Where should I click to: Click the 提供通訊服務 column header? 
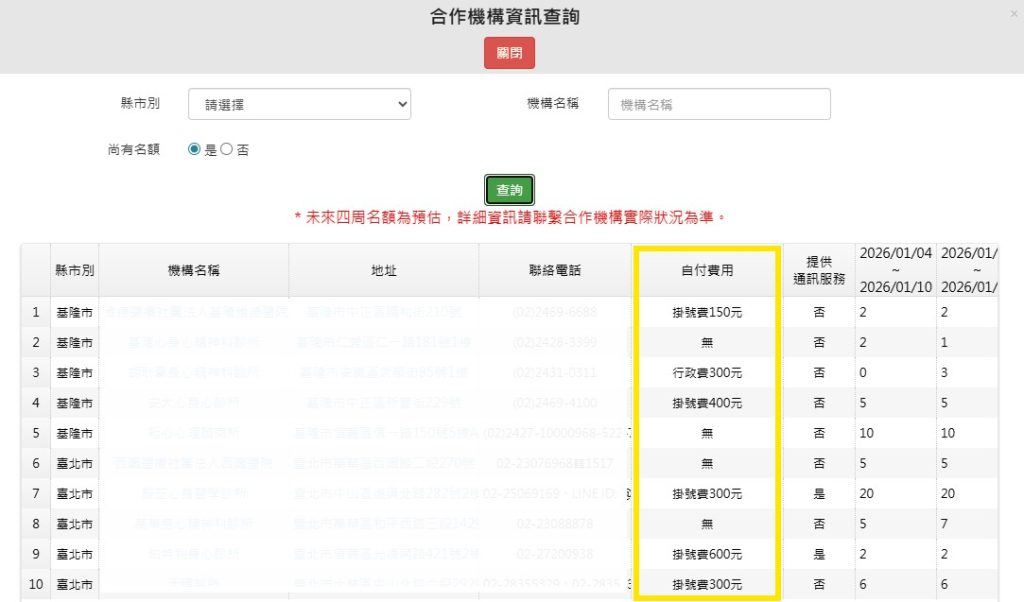point(818,270)
